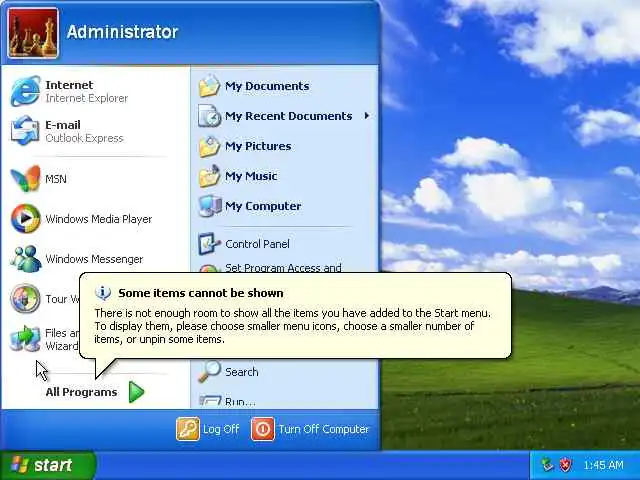640x480 pixels.
Task: Click the Windows Messenger label
Action: click(x=94, y=259)
